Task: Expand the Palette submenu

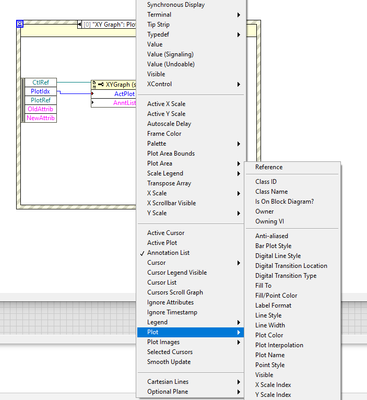Action: pyautogui.click(x=191, y=144)
